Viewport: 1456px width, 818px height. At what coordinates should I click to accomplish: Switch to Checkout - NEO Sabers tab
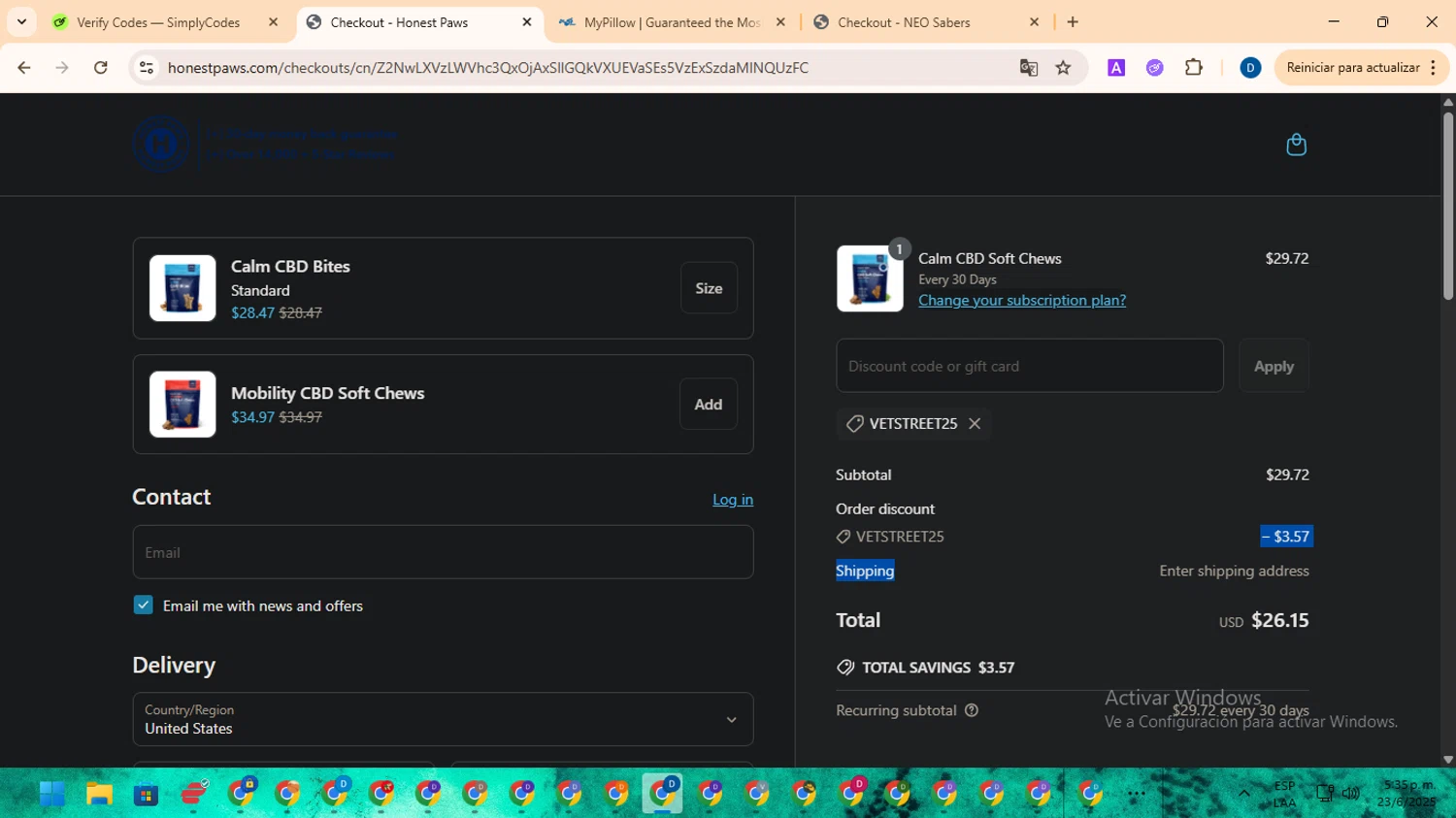coord(904,22)
